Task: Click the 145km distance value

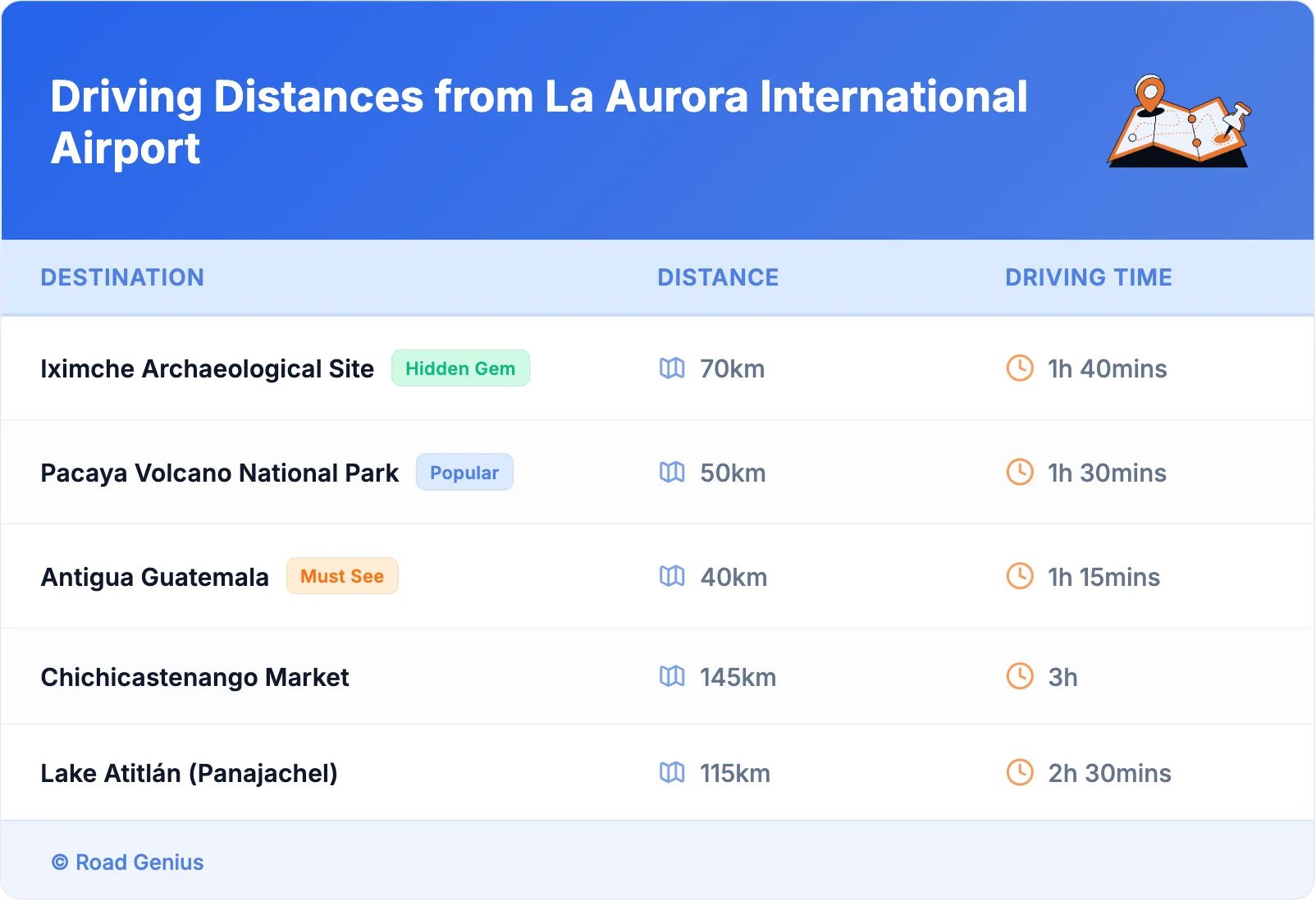Action: click(738, 678)
